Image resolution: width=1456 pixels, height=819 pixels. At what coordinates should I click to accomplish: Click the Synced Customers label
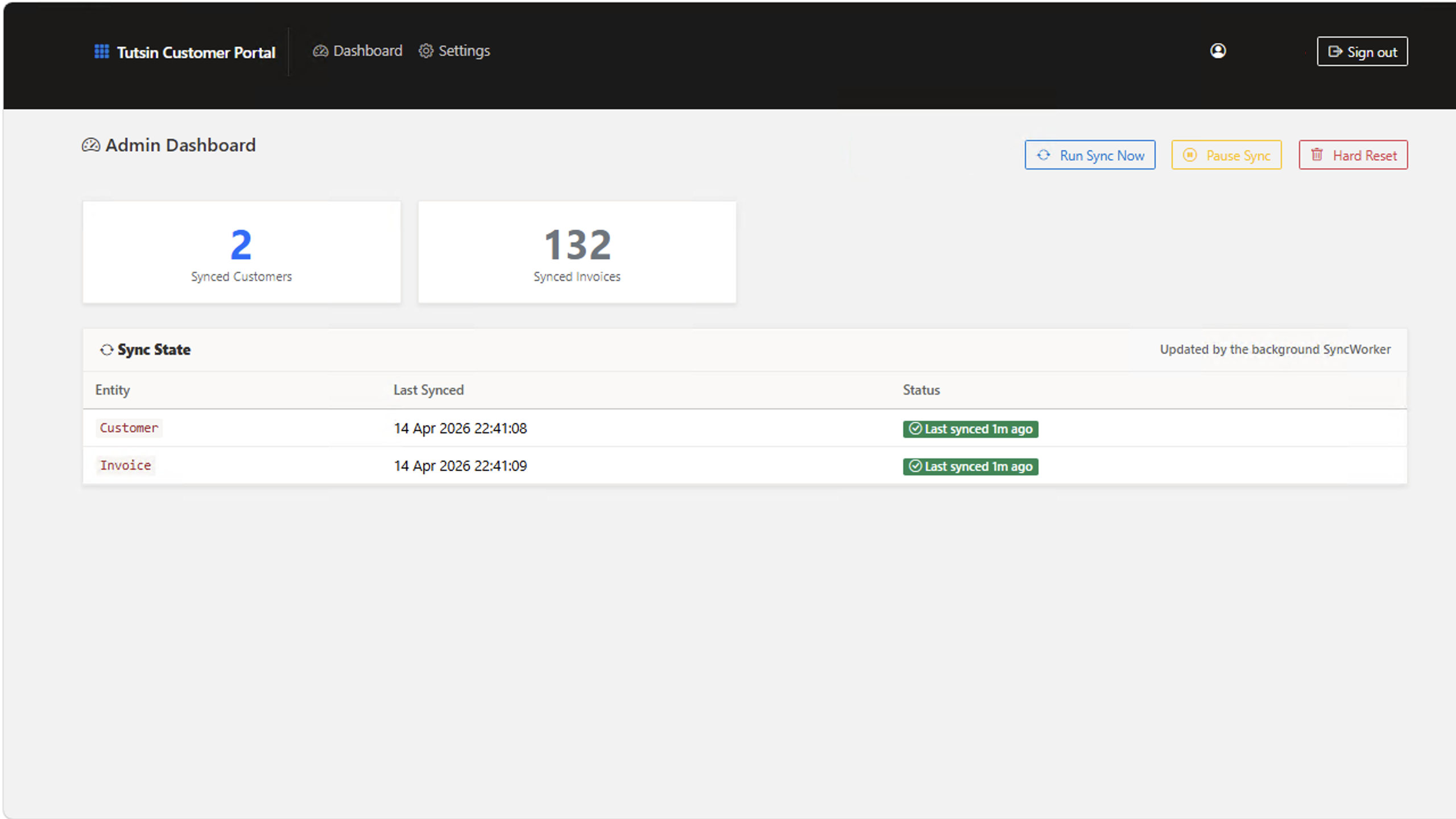[x=241, y=276]
